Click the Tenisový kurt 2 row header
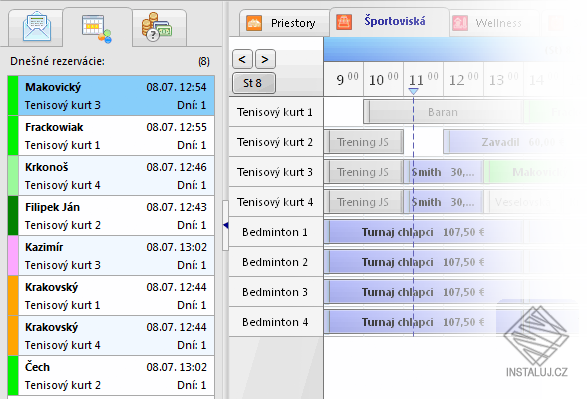The height and width of the screenshot is (399, 587). pyautogui.click(x=276, y=142)
